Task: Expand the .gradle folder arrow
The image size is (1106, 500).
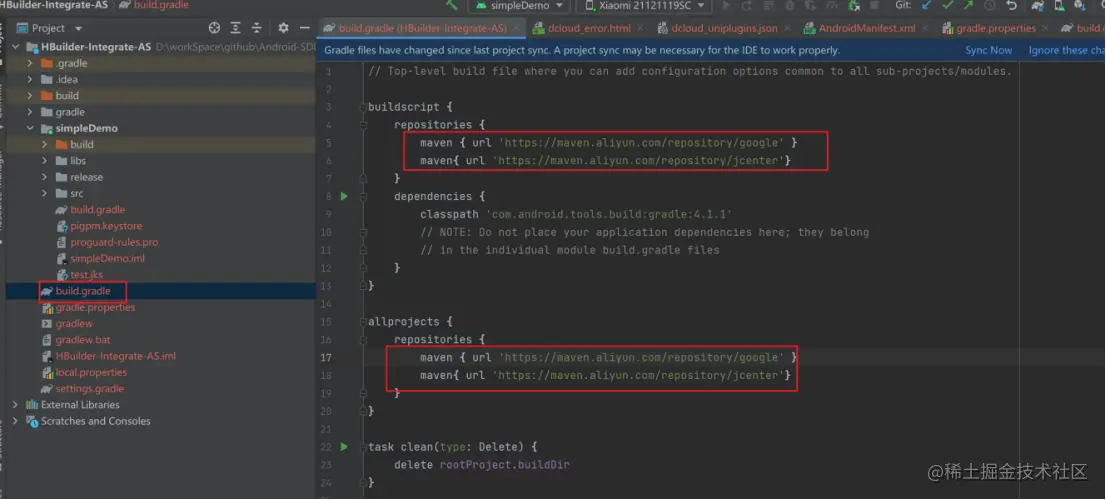Action: coord(30,63)
